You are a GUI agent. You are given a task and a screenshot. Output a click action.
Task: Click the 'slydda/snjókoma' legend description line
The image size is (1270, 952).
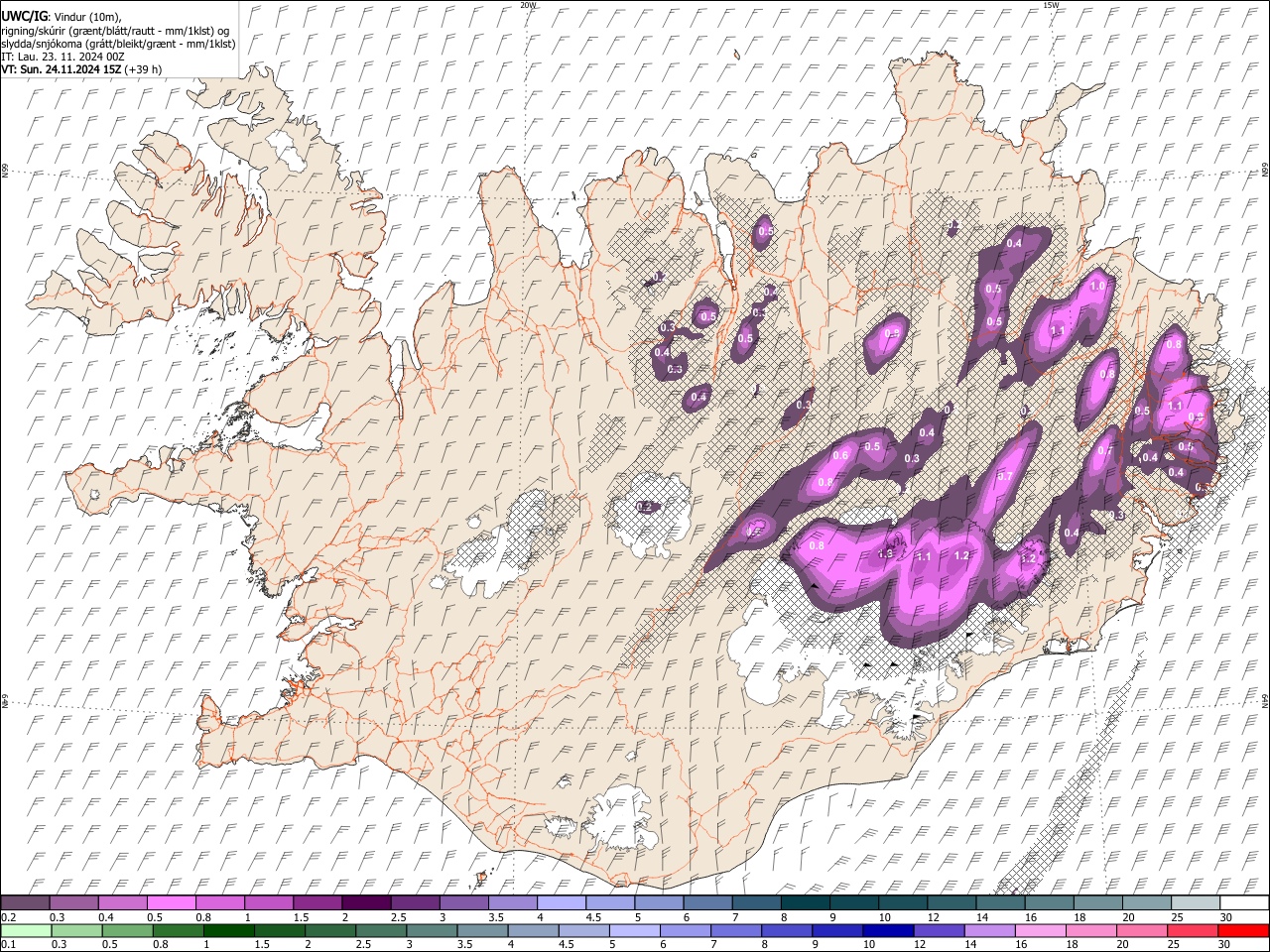click(118, 44)
